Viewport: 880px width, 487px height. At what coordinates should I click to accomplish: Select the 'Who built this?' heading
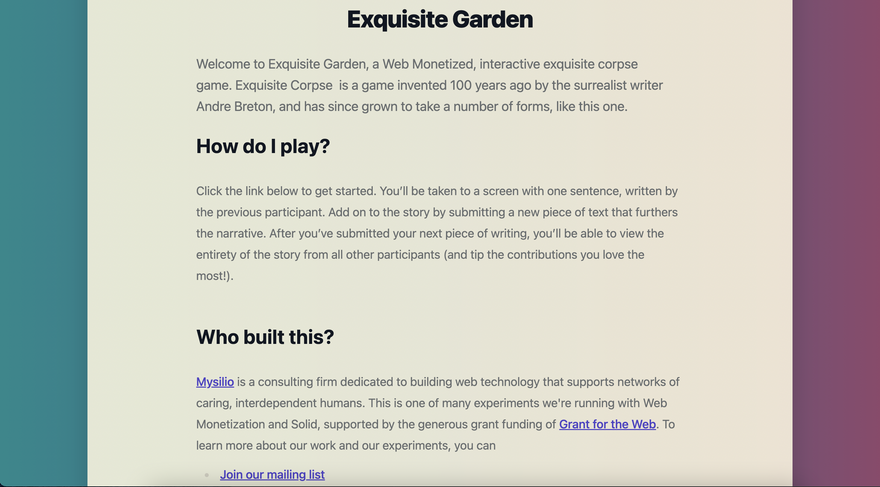click(x=265, y=337)
